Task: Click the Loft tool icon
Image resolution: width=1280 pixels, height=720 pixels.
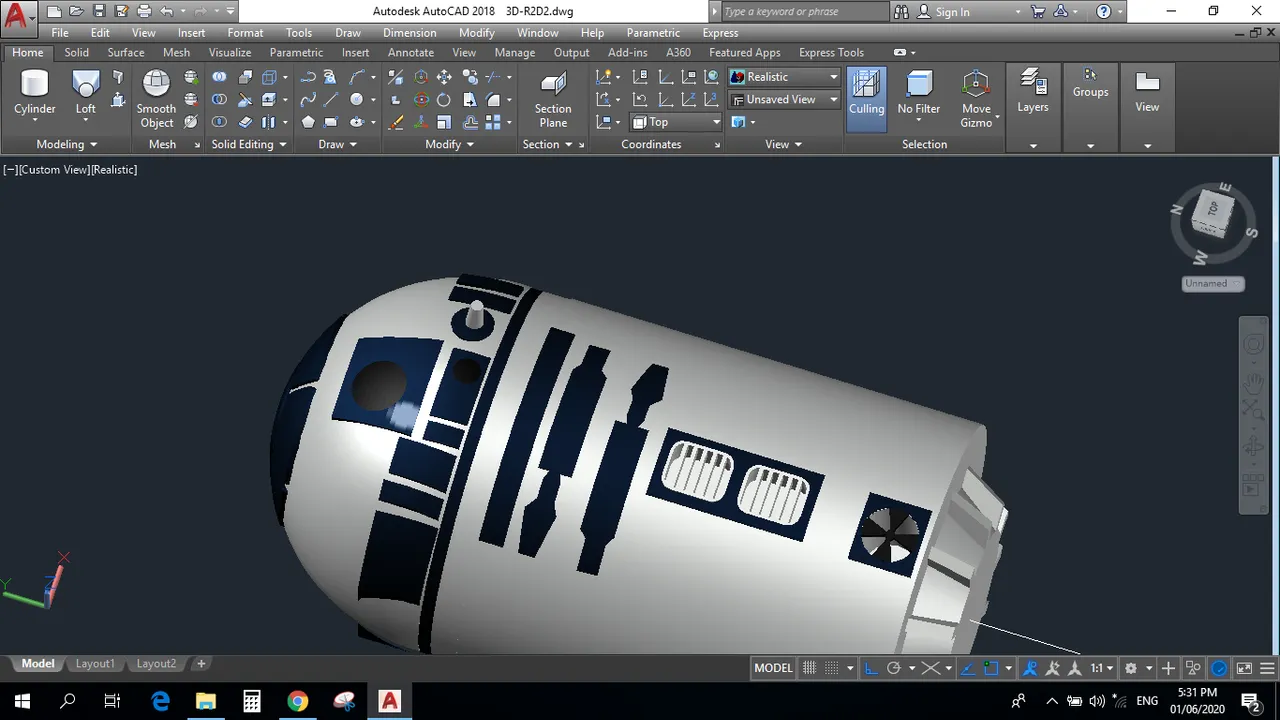Action: (x=86, y=86)
